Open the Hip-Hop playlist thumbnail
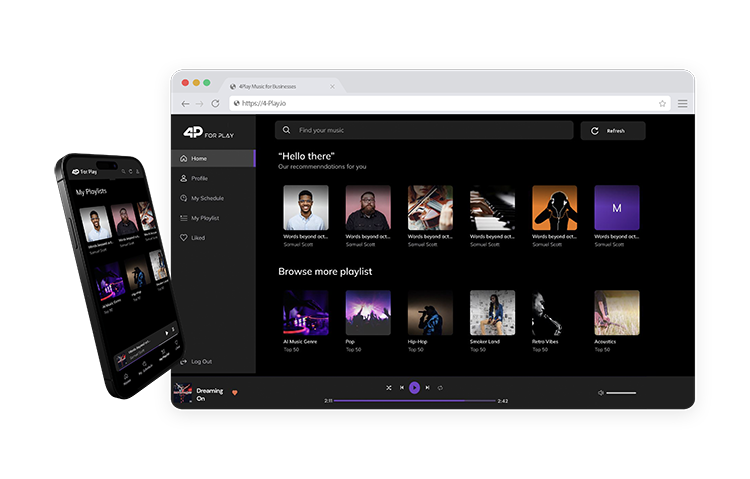The width and height of the screenshot is (750, 479). click(x=430, y=312)
